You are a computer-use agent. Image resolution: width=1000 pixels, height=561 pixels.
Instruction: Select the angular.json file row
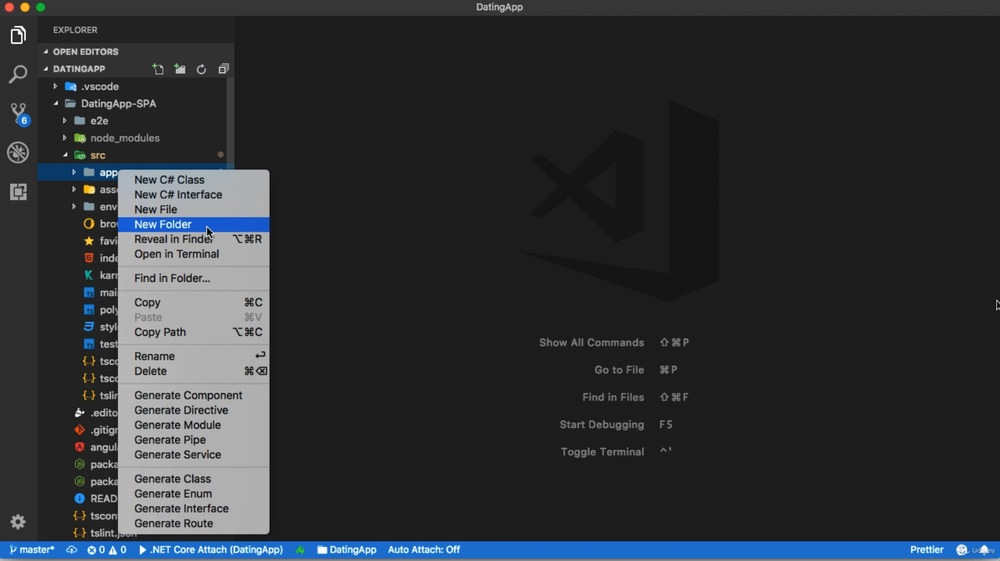(96, 447)
